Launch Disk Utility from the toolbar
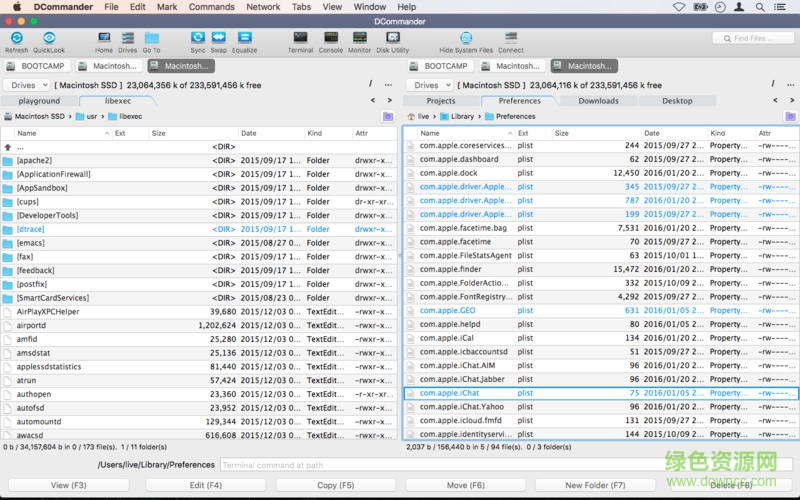Viewport: 800px width, 500px height. (x=392, y=40)
